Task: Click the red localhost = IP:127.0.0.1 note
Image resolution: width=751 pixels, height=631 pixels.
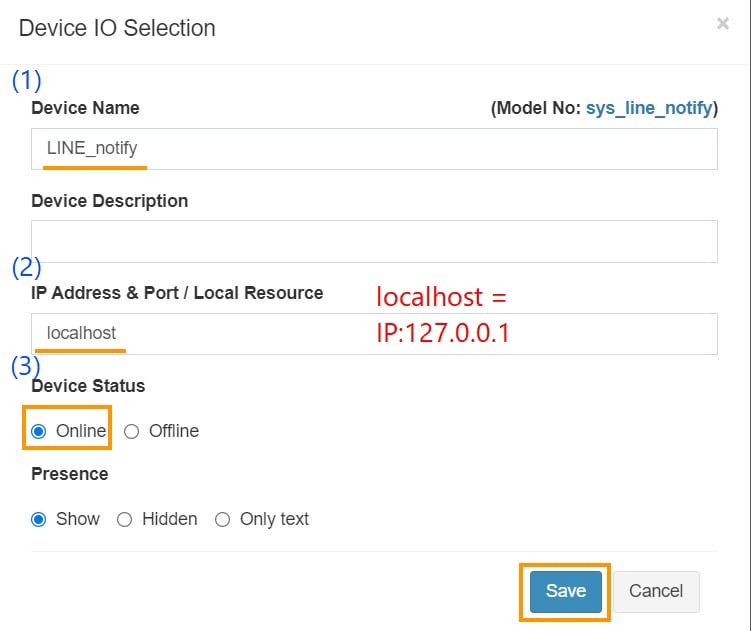Action: tap(443, 315)
